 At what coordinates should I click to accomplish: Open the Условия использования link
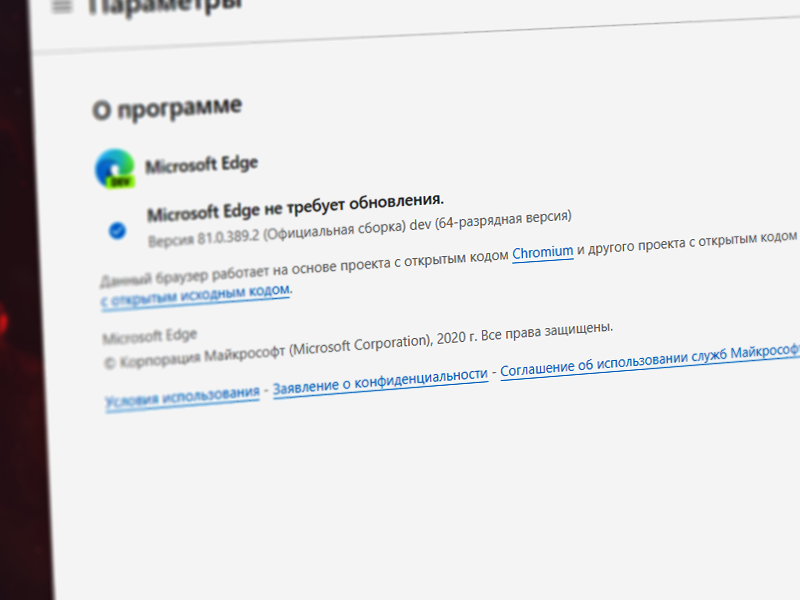183,397
